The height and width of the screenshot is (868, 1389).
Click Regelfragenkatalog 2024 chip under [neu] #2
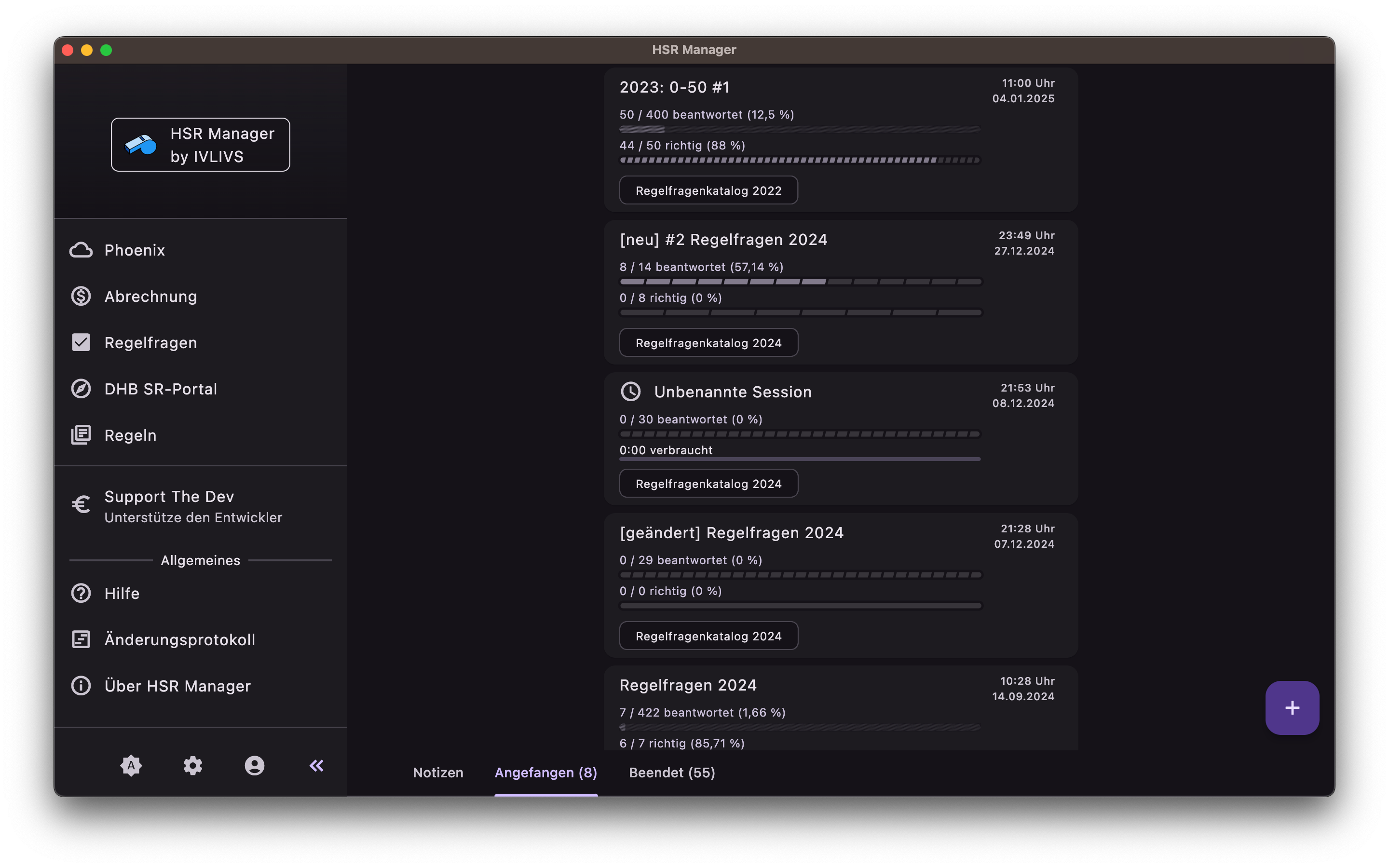[708, 343]
